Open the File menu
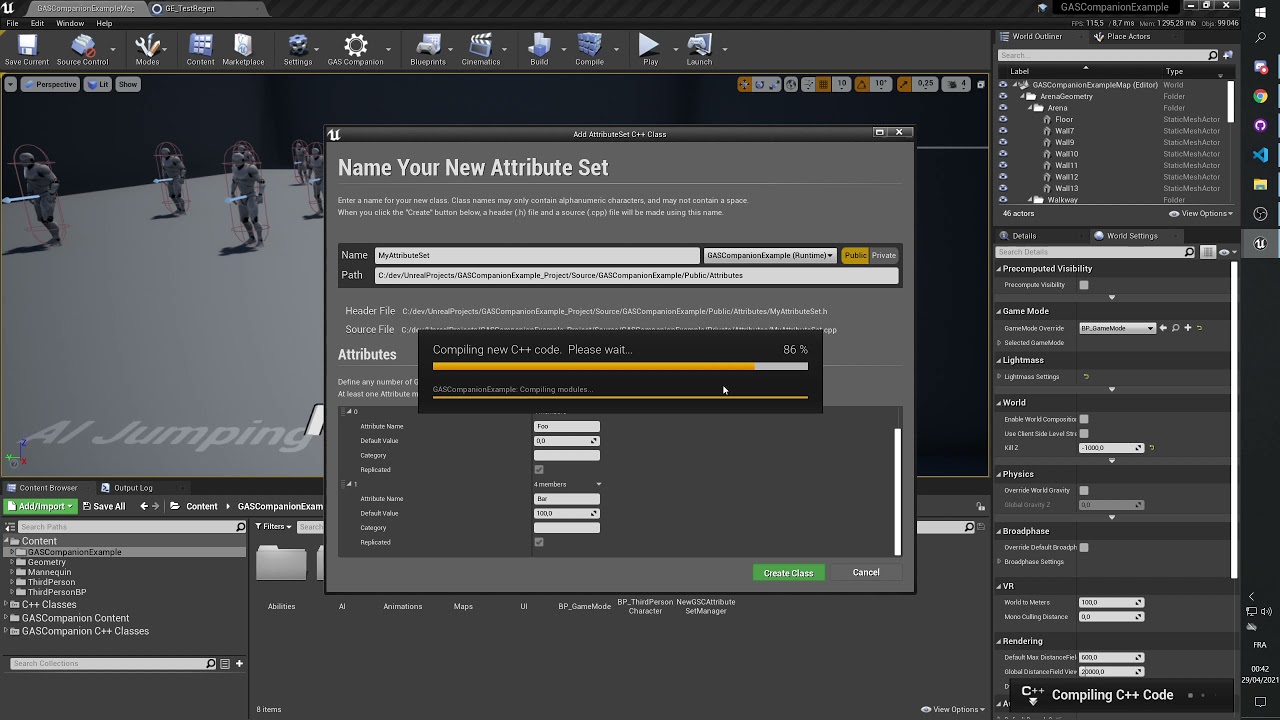The height and width of the screenshot is (720, 1280). (12, 23)
